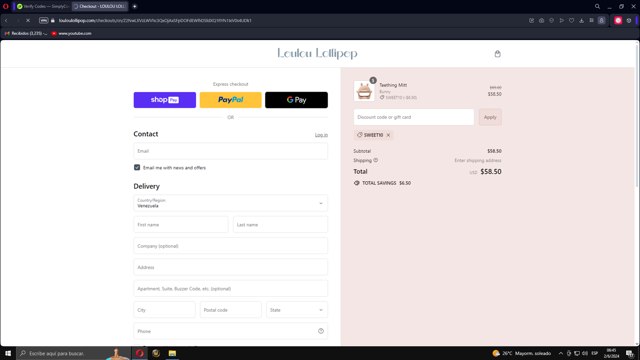Focus the Discount code or gift card field
Viewport: 640px width, 360px height.
[x=414, y=117]
